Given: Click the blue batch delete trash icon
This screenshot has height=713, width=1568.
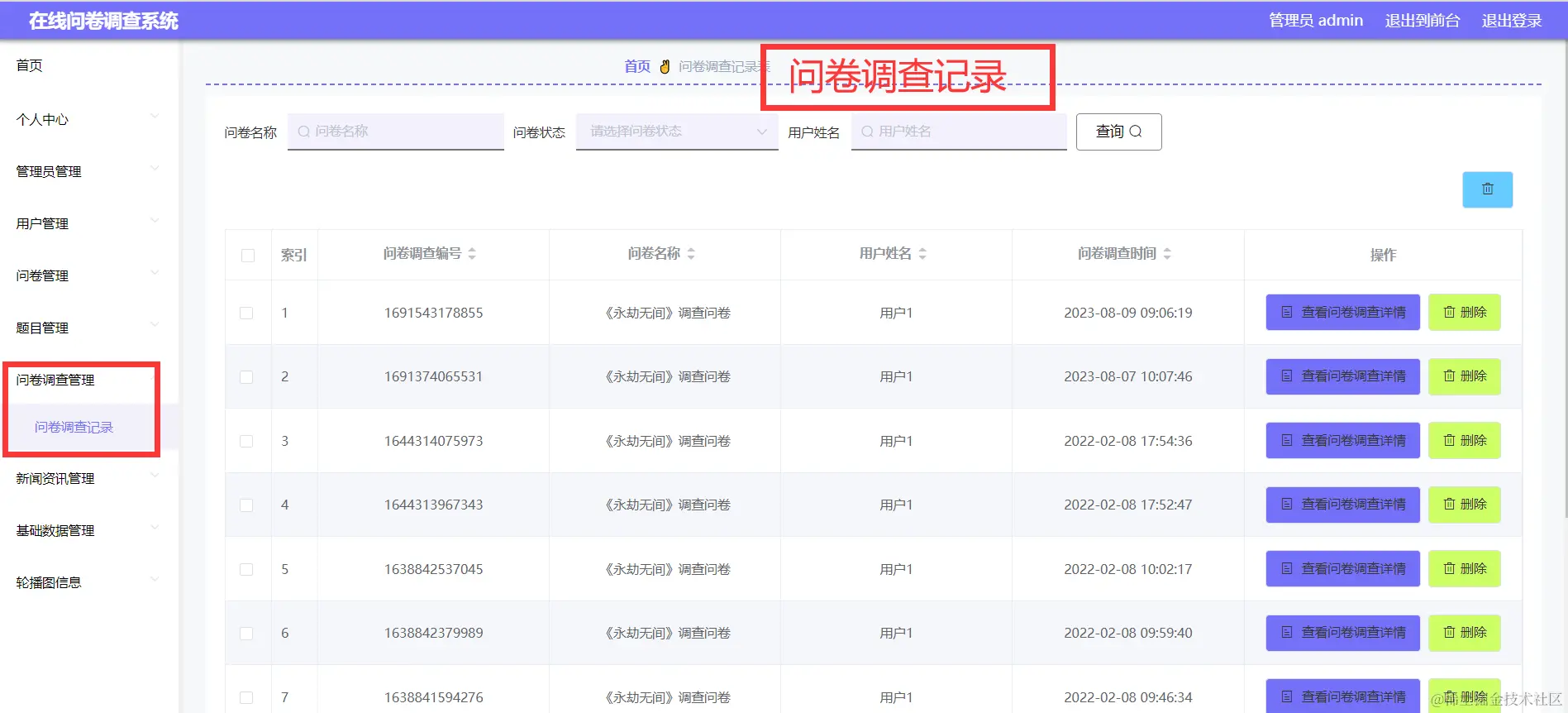Looking at the screenshot, I should [x=1487, y=189].
